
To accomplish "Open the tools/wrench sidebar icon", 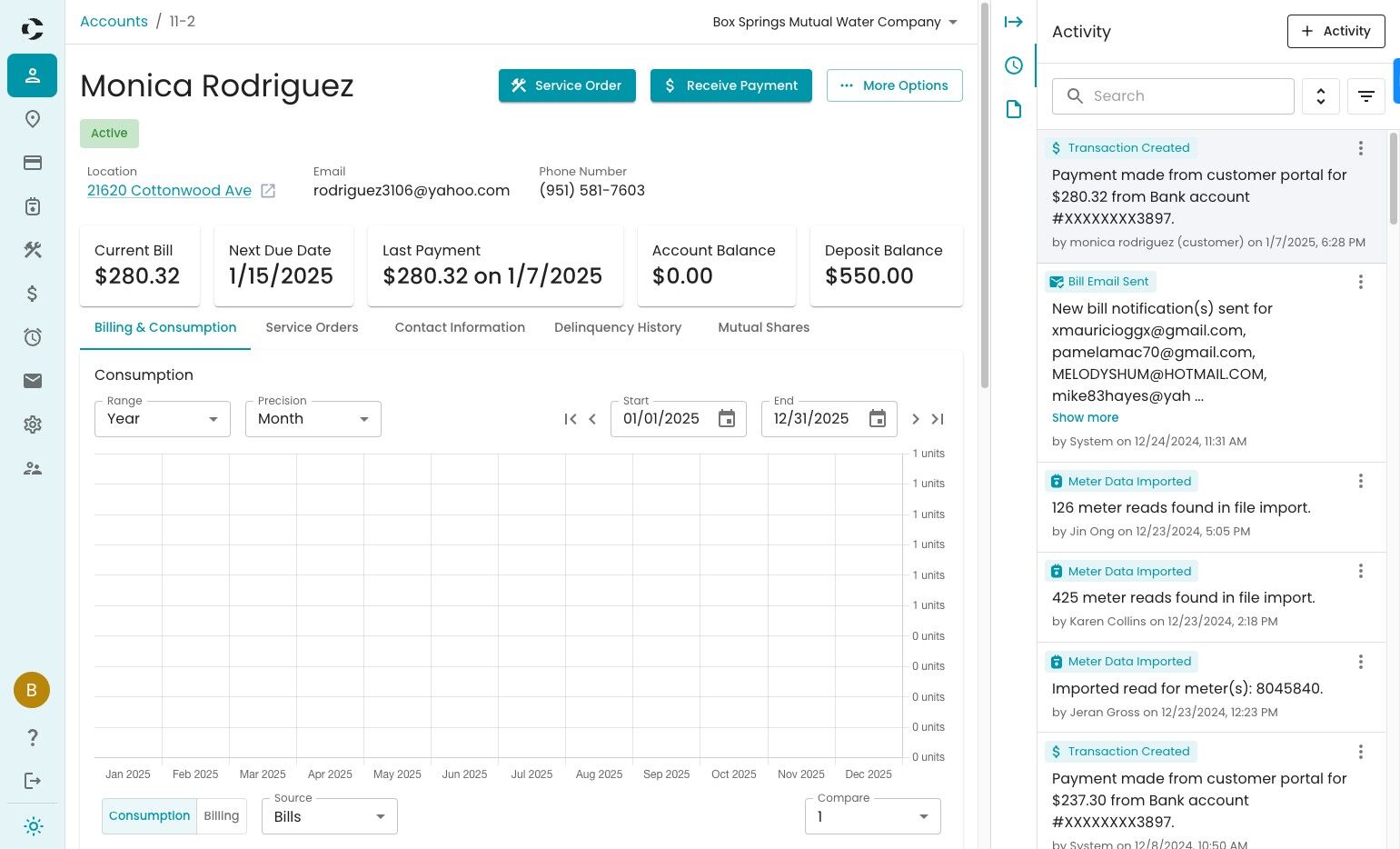I will [33, 250].
